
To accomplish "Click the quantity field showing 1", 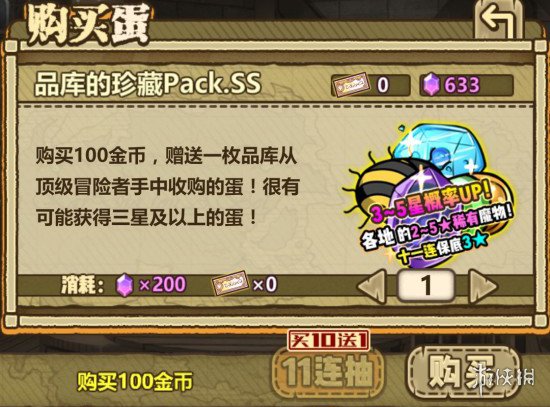I will pos(425,285).
